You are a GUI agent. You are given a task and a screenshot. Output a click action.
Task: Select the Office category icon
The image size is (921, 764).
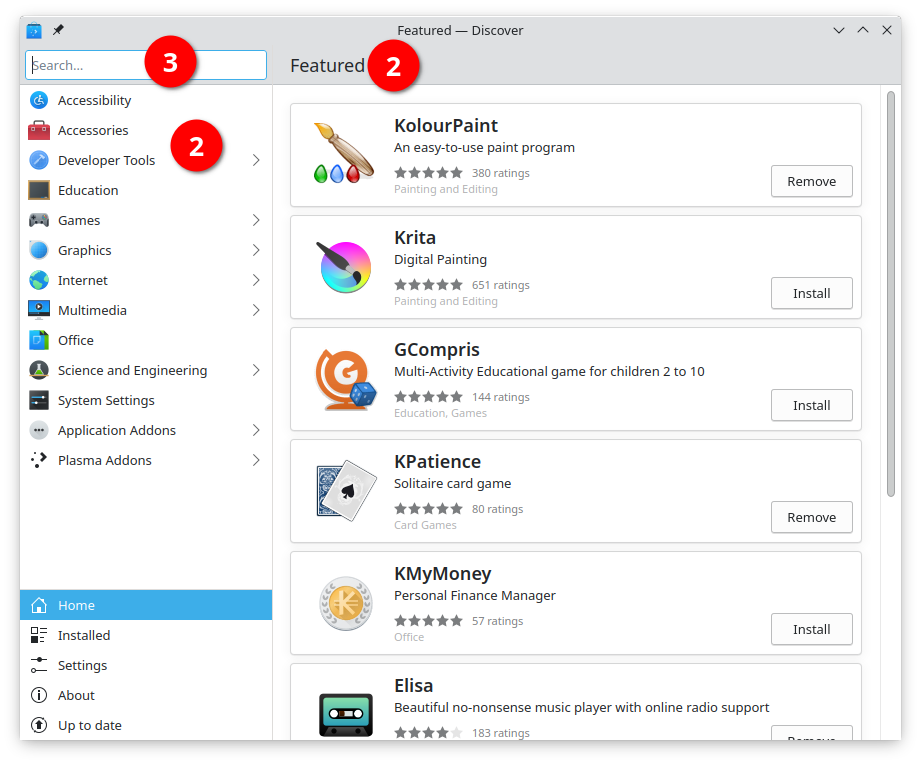(38, 340)
